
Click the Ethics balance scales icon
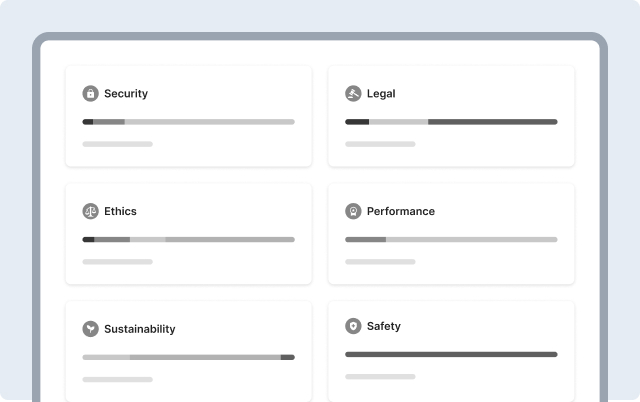(90, 211)
